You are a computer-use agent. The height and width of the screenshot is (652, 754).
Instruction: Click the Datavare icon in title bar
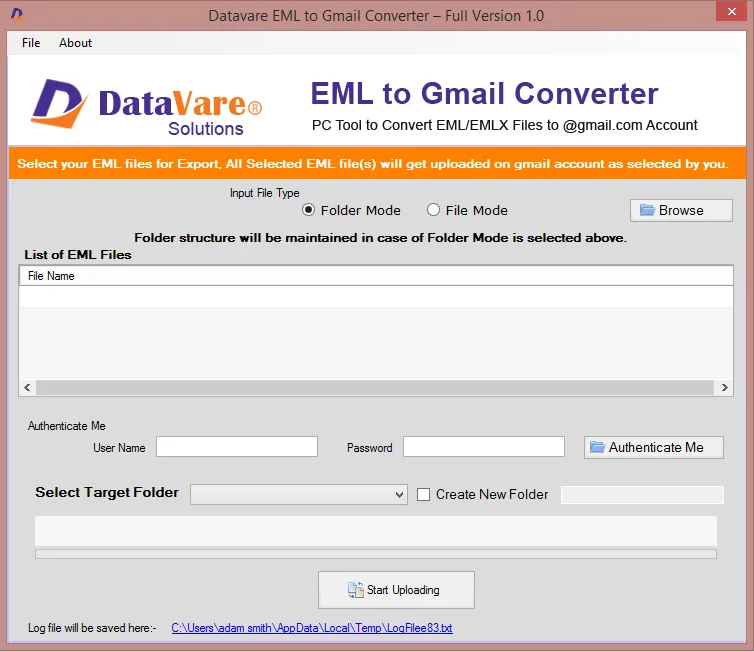(x=17, y=14)
